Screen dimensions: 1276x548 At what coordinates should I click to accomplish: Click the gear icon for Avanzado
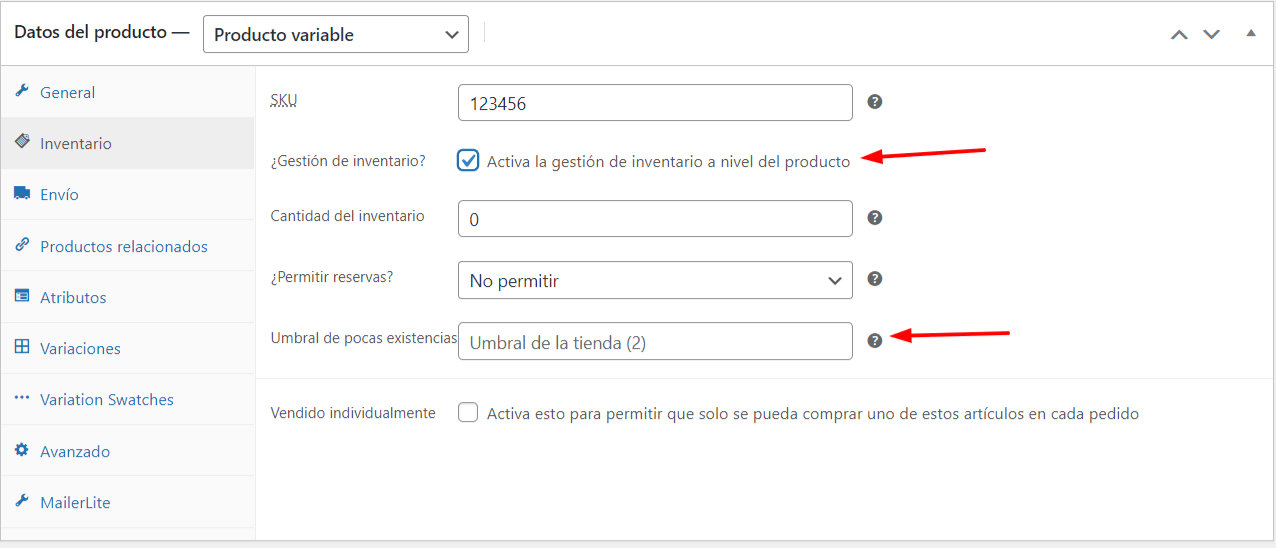pos(22,450)
